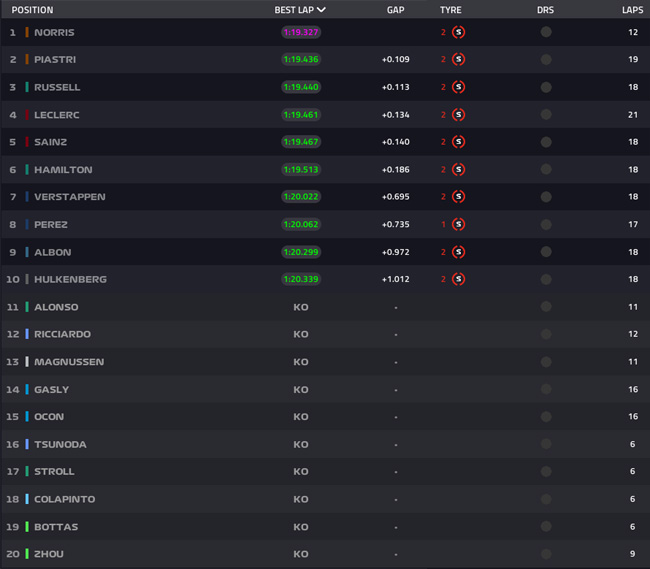Image resolution: width=650 pixels, height=569 pixels.
Task: Click driver name NORRIS
Action: (x=54, y=32)
